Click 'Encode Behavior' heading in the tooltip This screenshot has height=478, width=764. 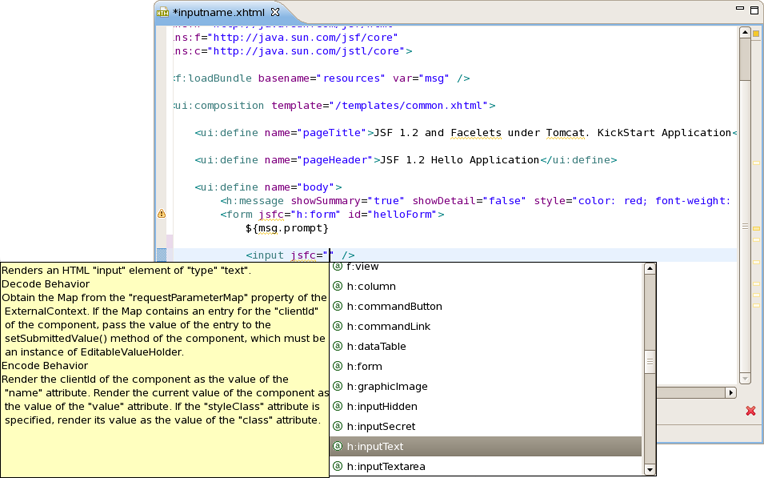[x=45, y=365]
